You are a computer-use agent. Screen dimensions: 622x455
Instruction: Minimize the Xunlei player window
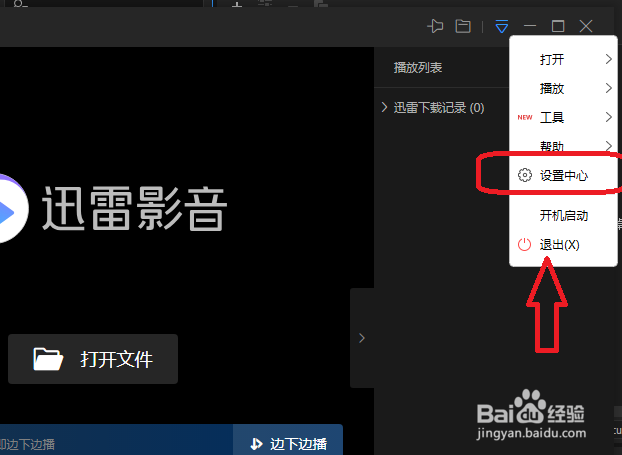[530, 26]
